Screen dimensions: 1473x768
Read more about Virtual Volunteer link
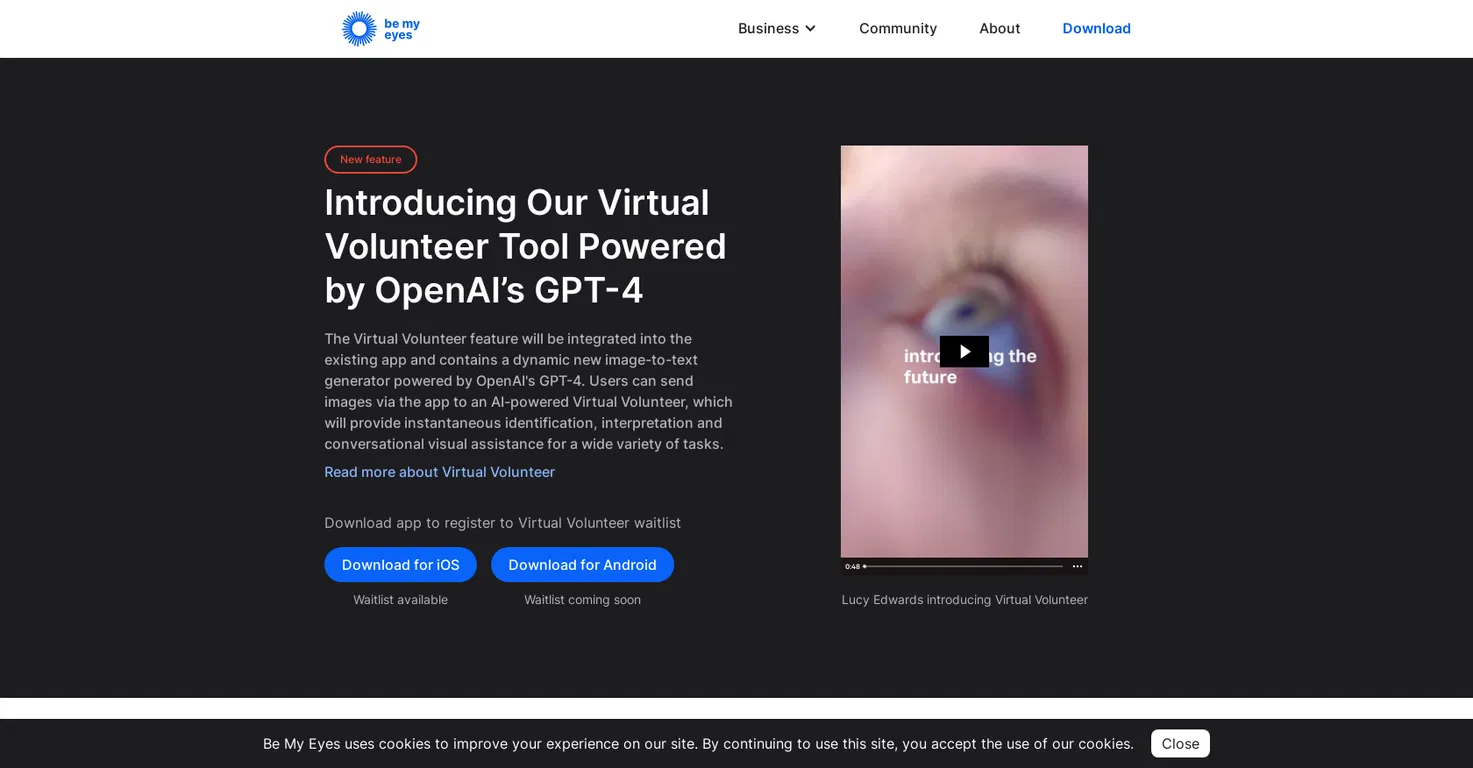(439, 472)
